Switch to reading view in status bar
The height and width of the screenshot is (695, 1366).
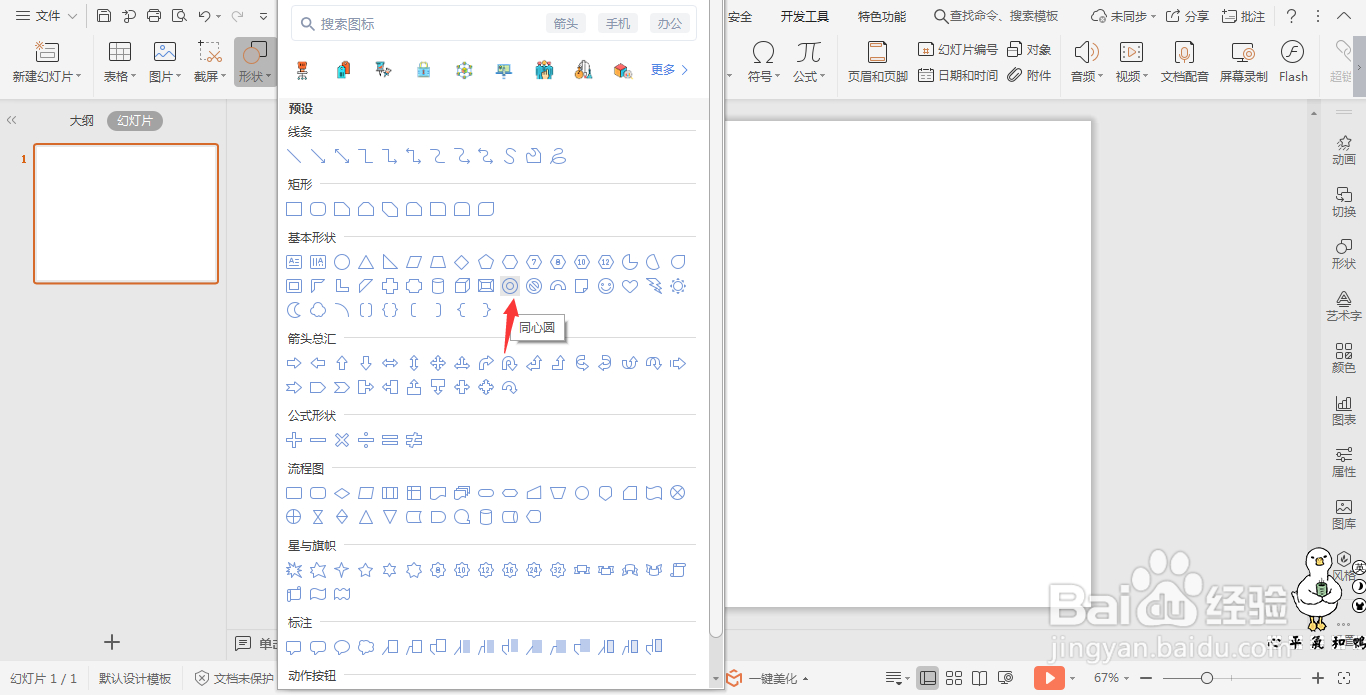click(x=980, y=678)
